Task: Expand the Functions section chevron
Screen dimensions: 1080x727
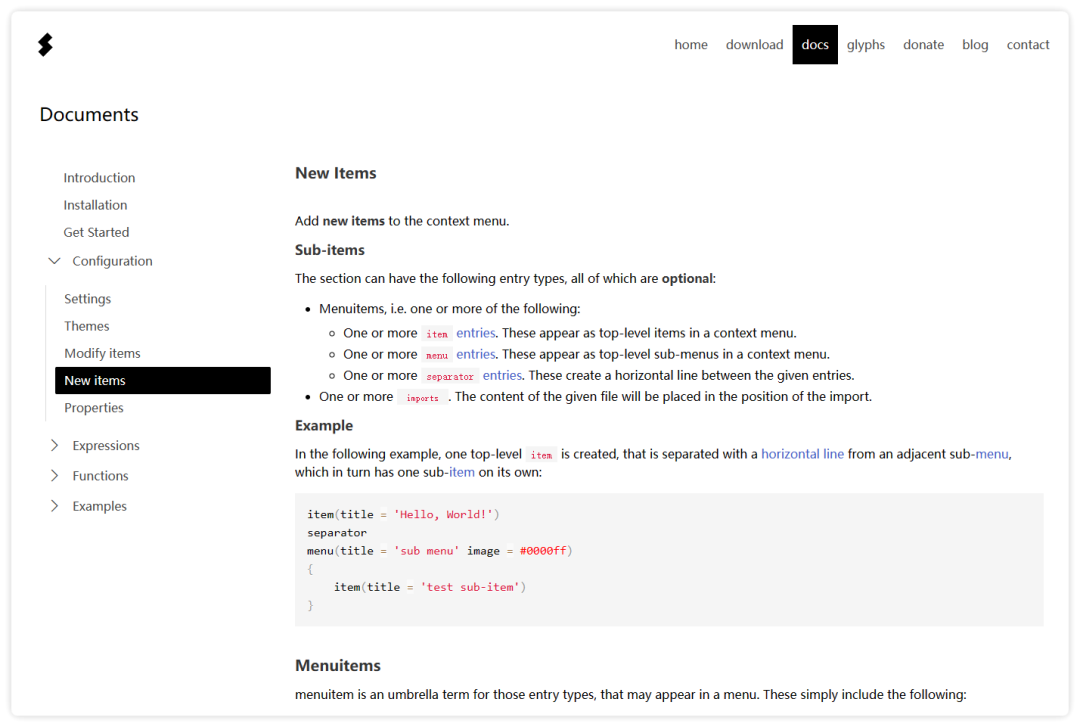Action: (54, 476)
